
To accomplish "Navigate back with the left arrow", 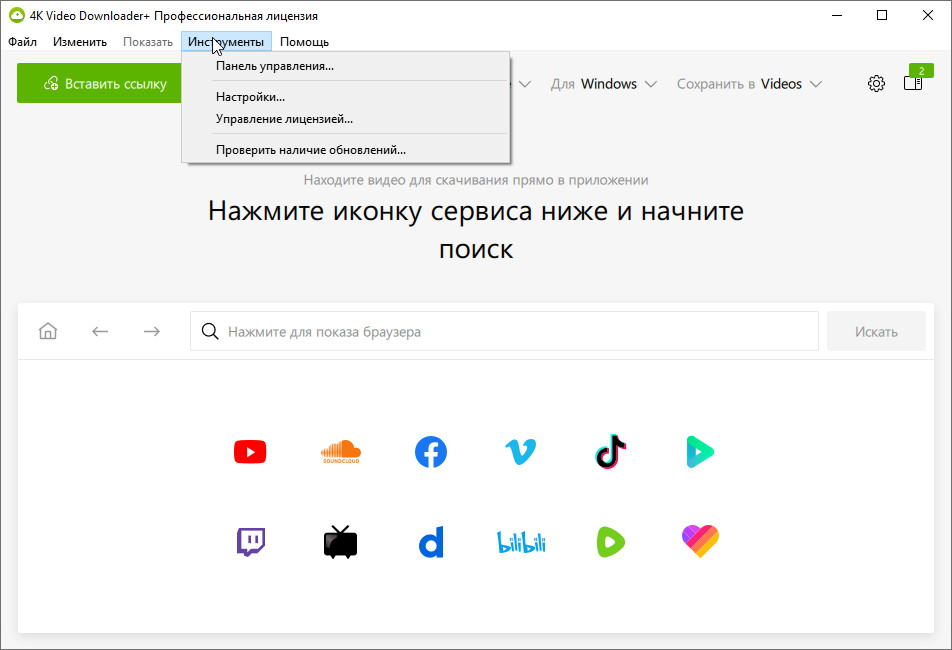I will (x=100, y=331).
